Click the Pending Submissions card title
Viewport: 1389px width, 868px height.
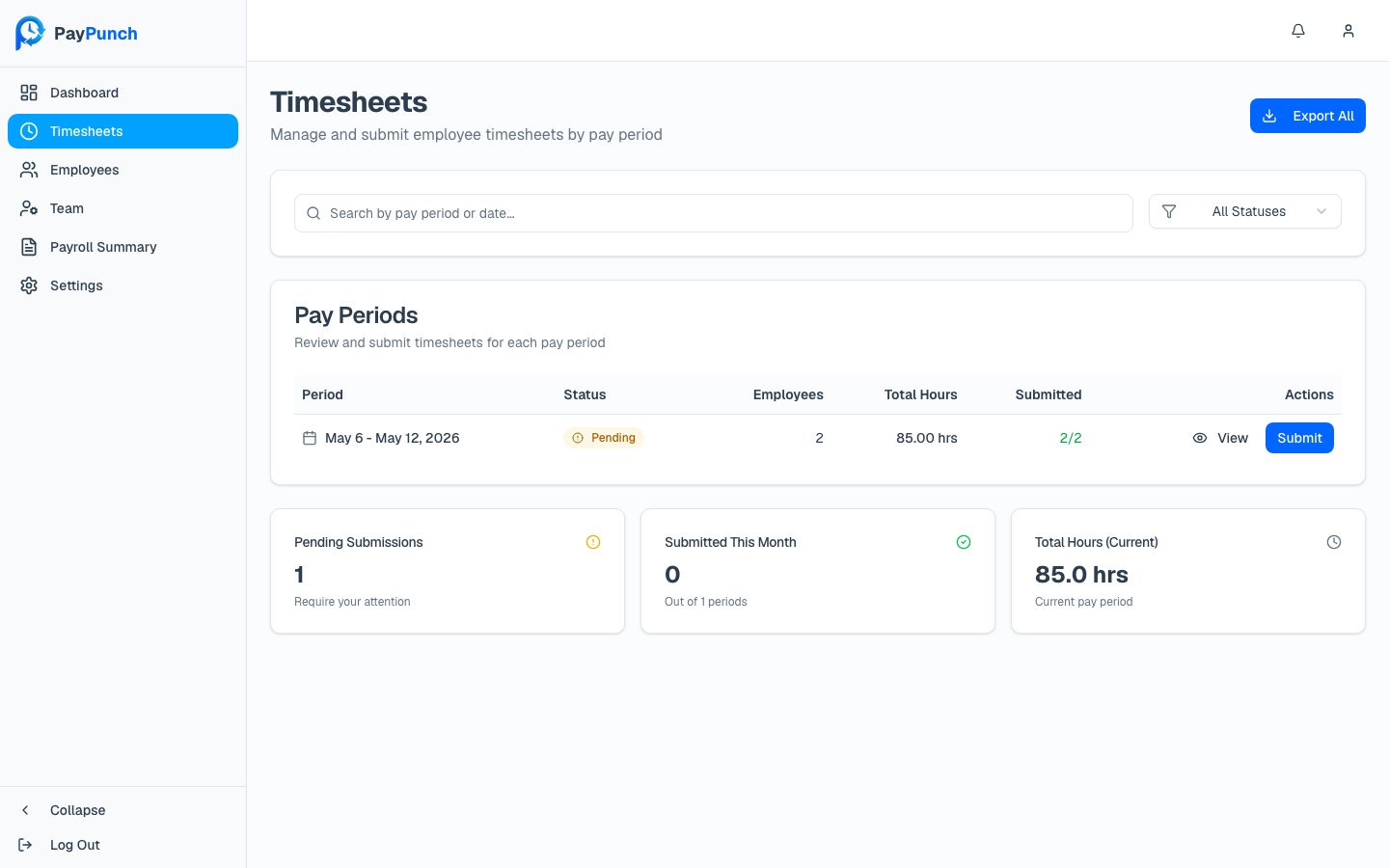click(359, 542)
